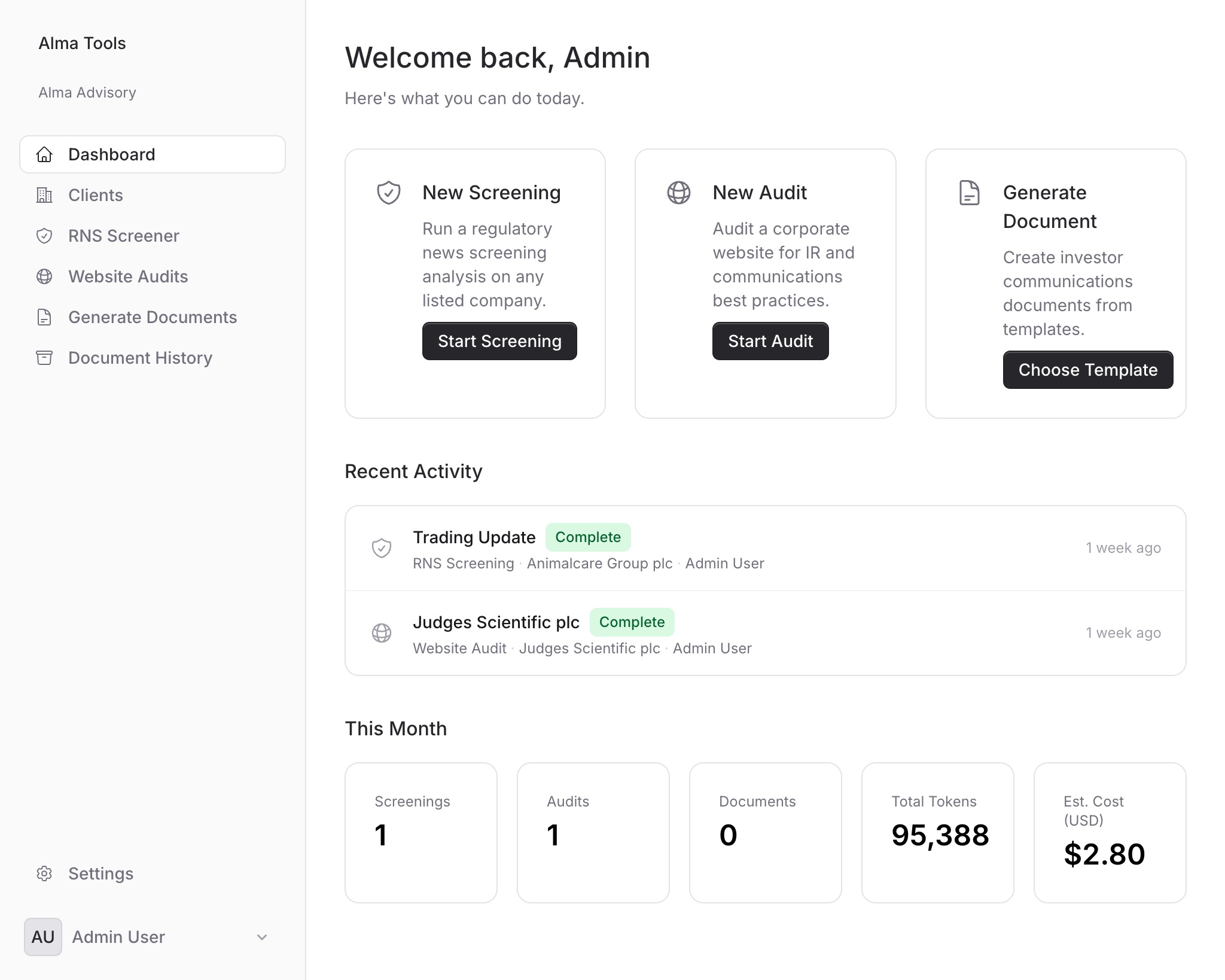This screenshot has height=980, width=1225.
Task: Expand the Admin User chevron menu
Action: tap(261, 937)
